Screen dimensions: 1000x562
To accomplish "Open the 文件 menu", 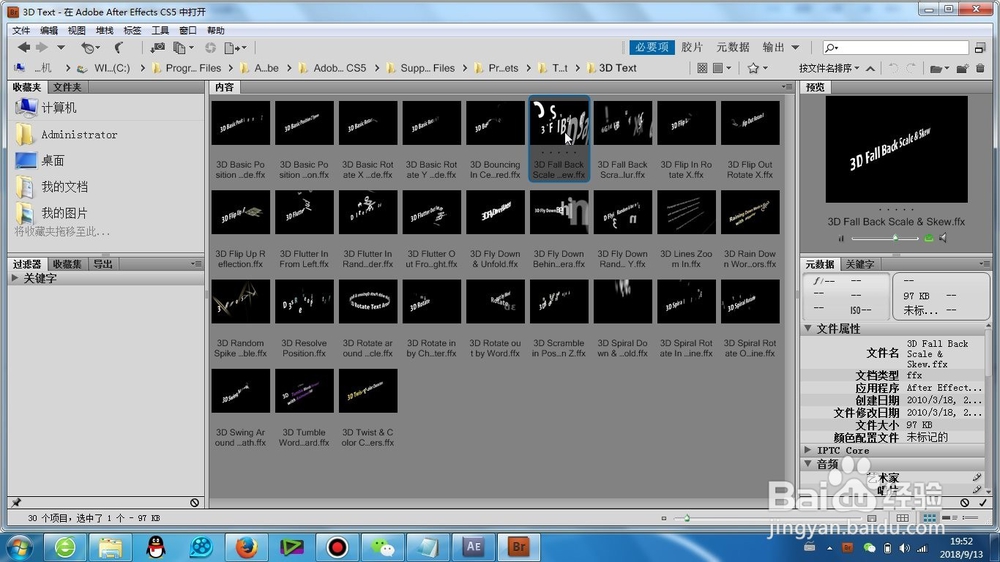I will (21, 30).
